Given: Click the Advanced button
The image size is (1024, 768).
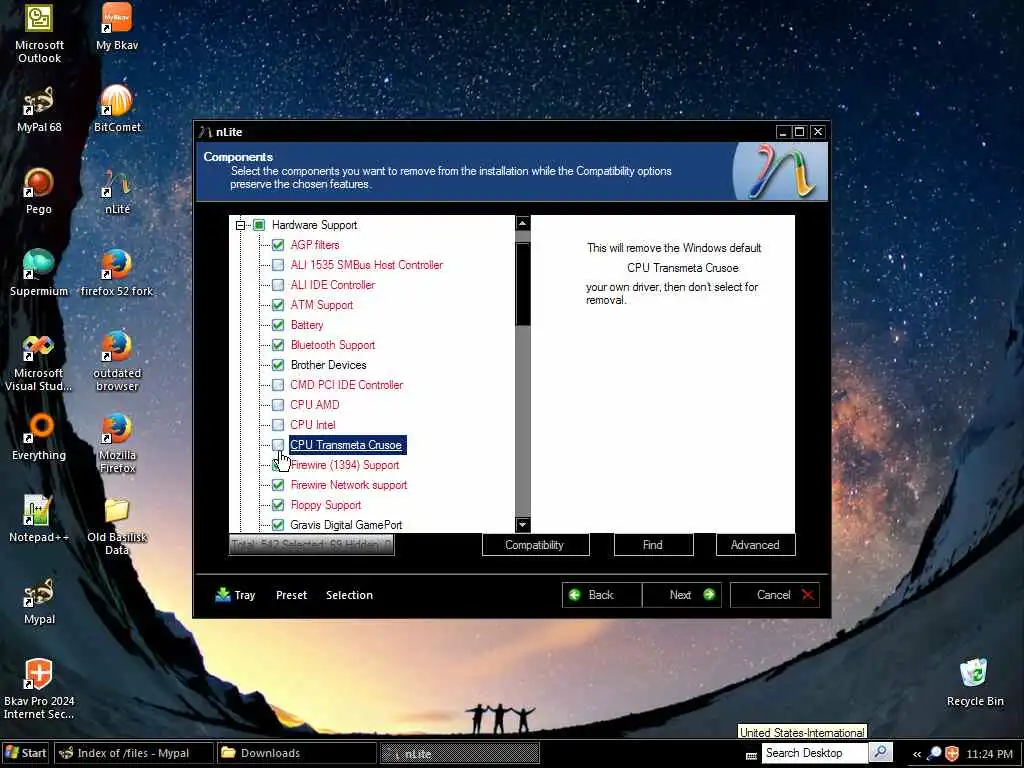Looking at the screenshot, I should click(x=756, y=545).
